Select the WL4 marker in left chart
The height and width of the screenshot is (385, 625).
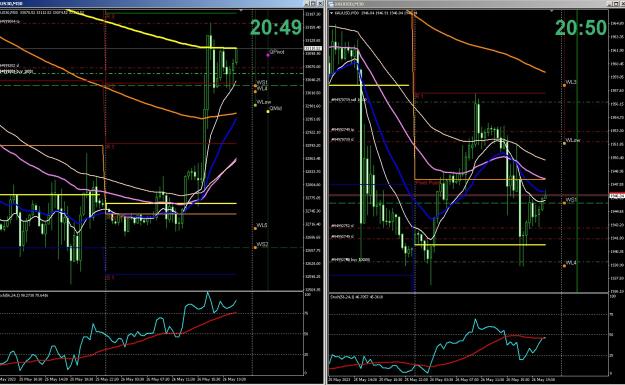click(x=256, y=91)
